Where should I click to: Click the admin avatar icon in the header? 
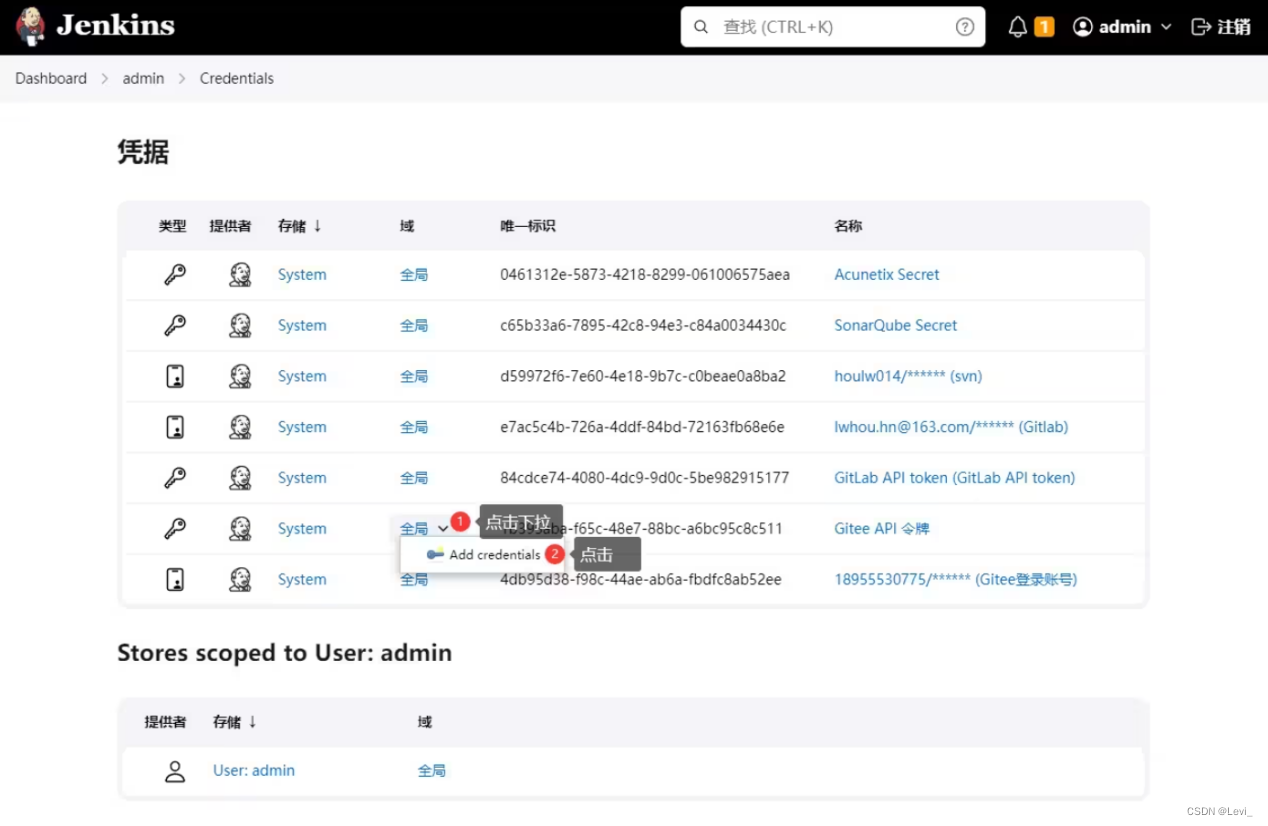tap(1082, 26)
